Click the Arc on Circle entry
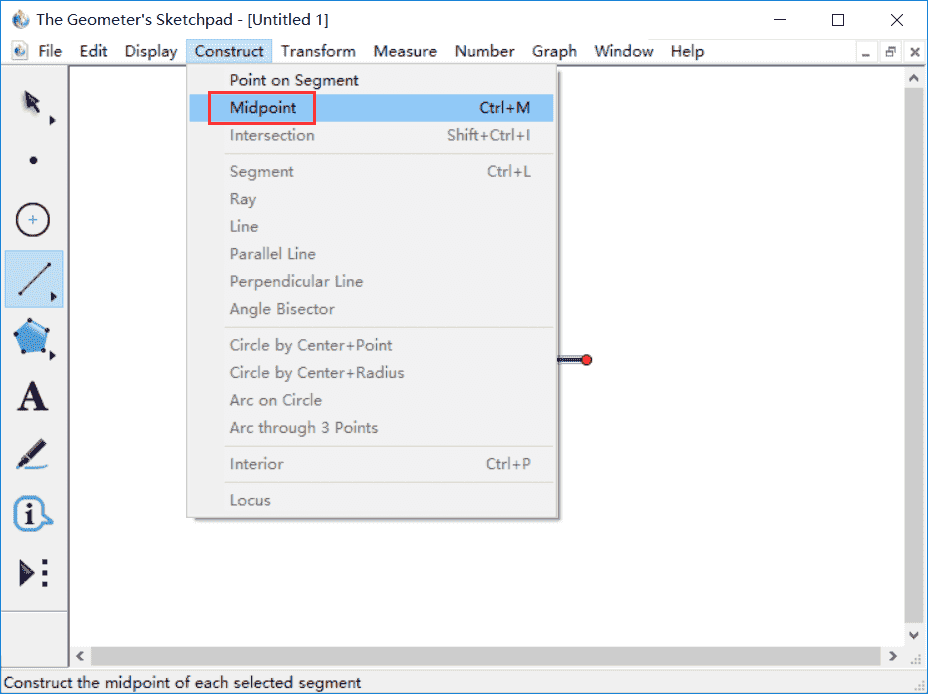The height and width of the screenshot is (694, 928). point(371,400)
